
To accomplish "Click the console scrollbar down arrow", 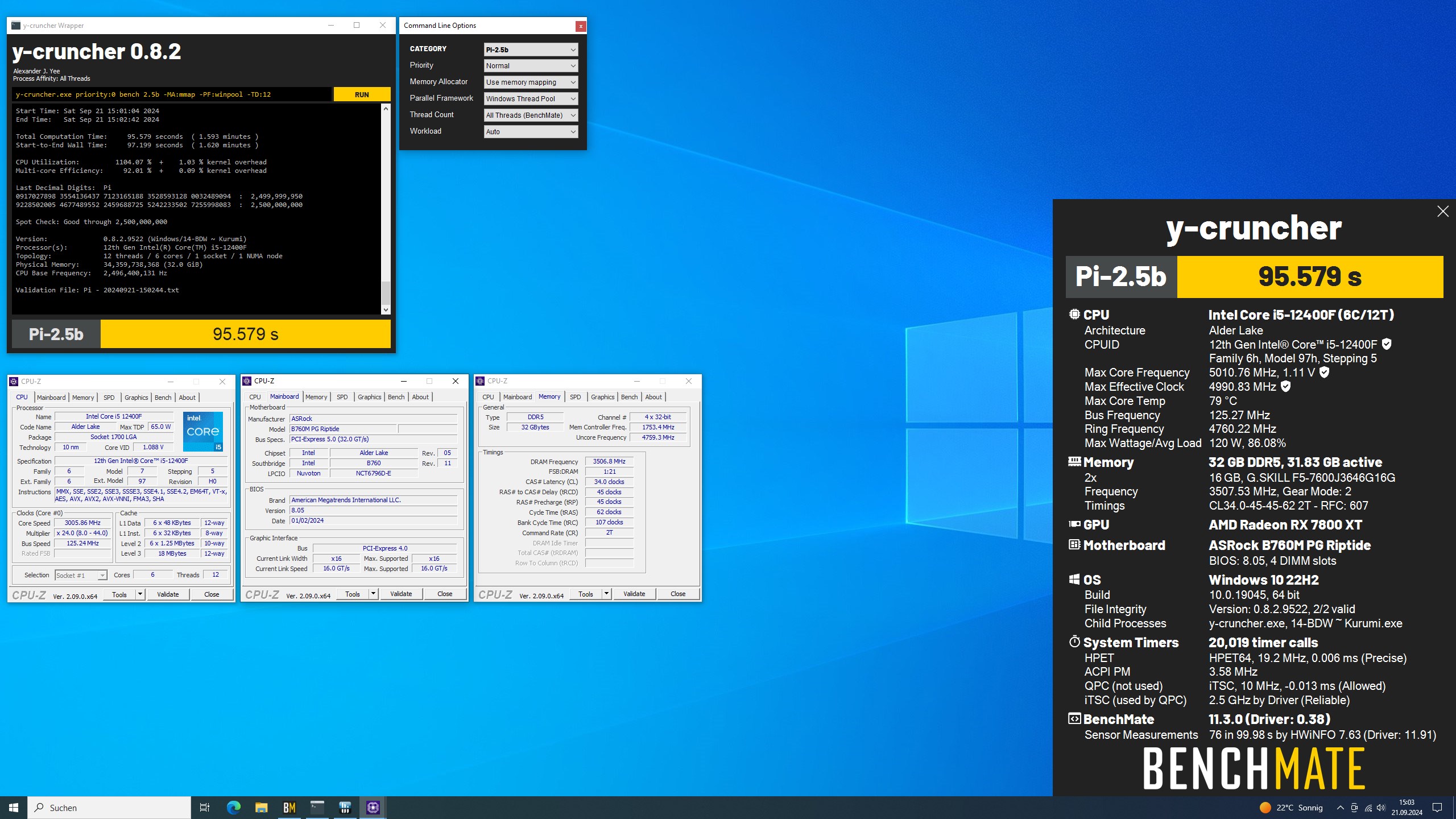I will (x=386, y=310).
